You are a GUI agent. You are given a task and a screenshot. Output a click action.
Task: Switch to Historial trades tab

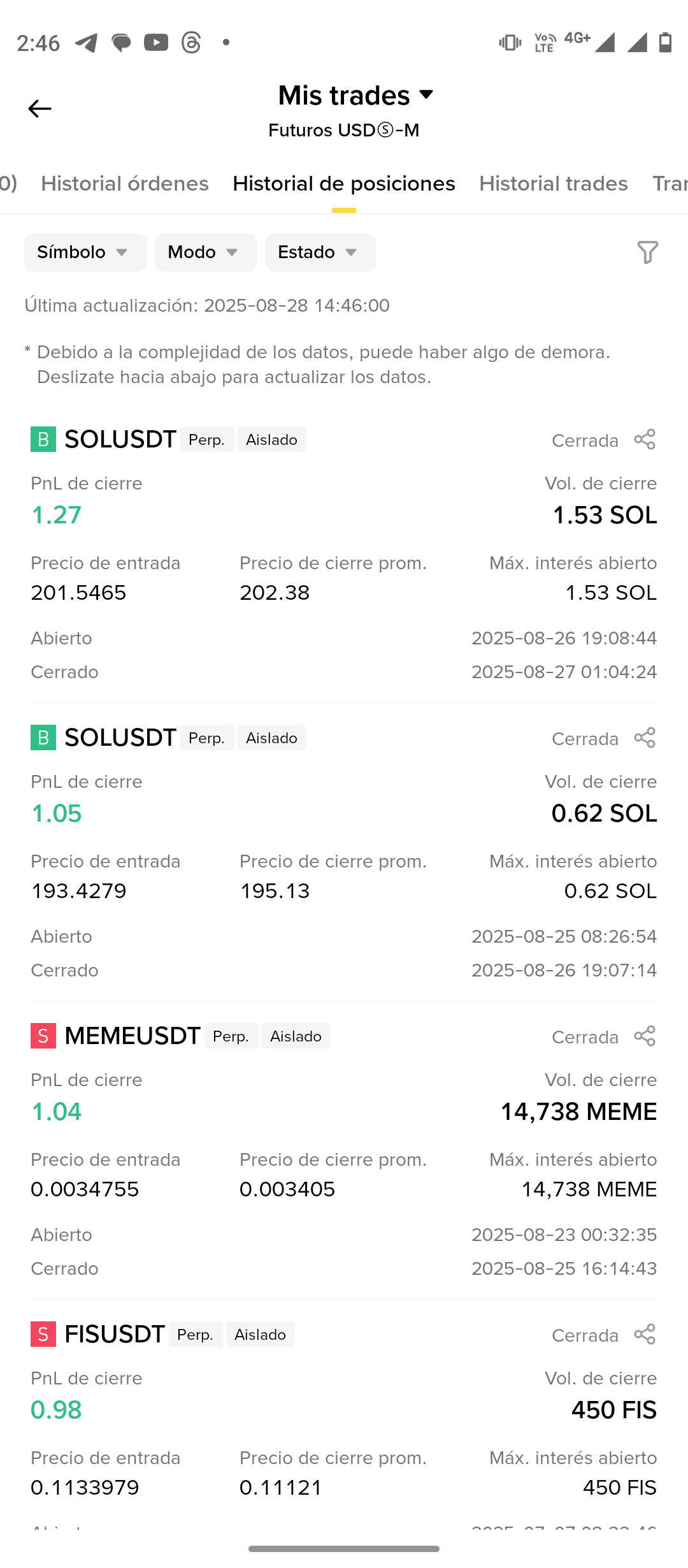click(x=554, y=184)
